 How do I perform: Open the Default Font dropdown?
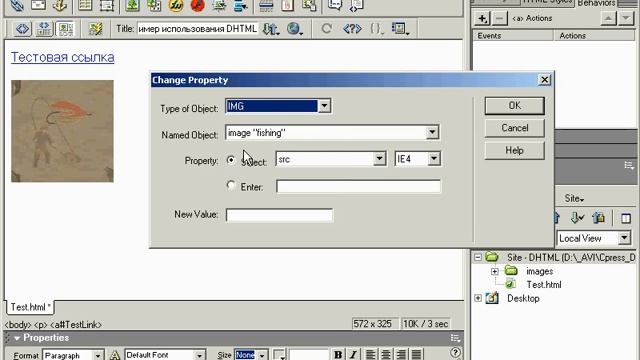coord(199,355)
